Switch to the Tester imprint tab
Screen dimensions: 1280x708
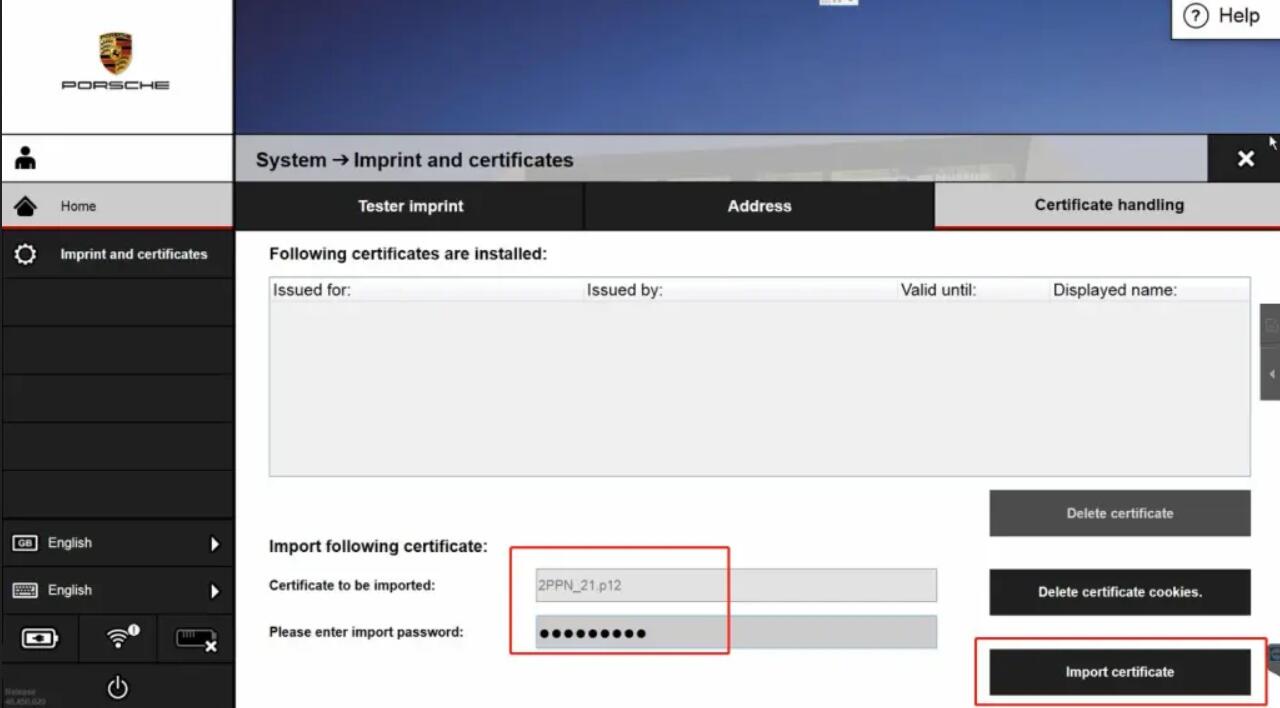coord(410,206)
